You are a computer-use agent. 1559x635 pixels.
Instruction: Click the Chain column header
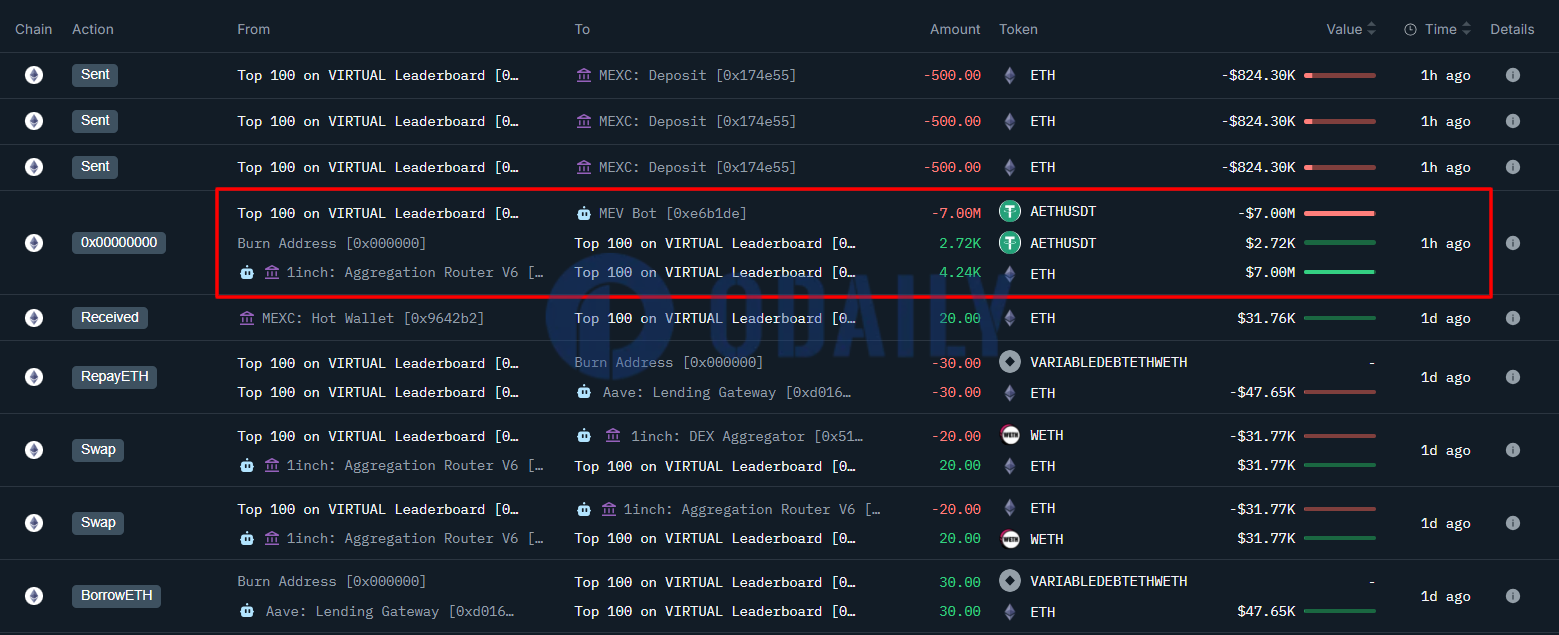[x=34, y=29]
